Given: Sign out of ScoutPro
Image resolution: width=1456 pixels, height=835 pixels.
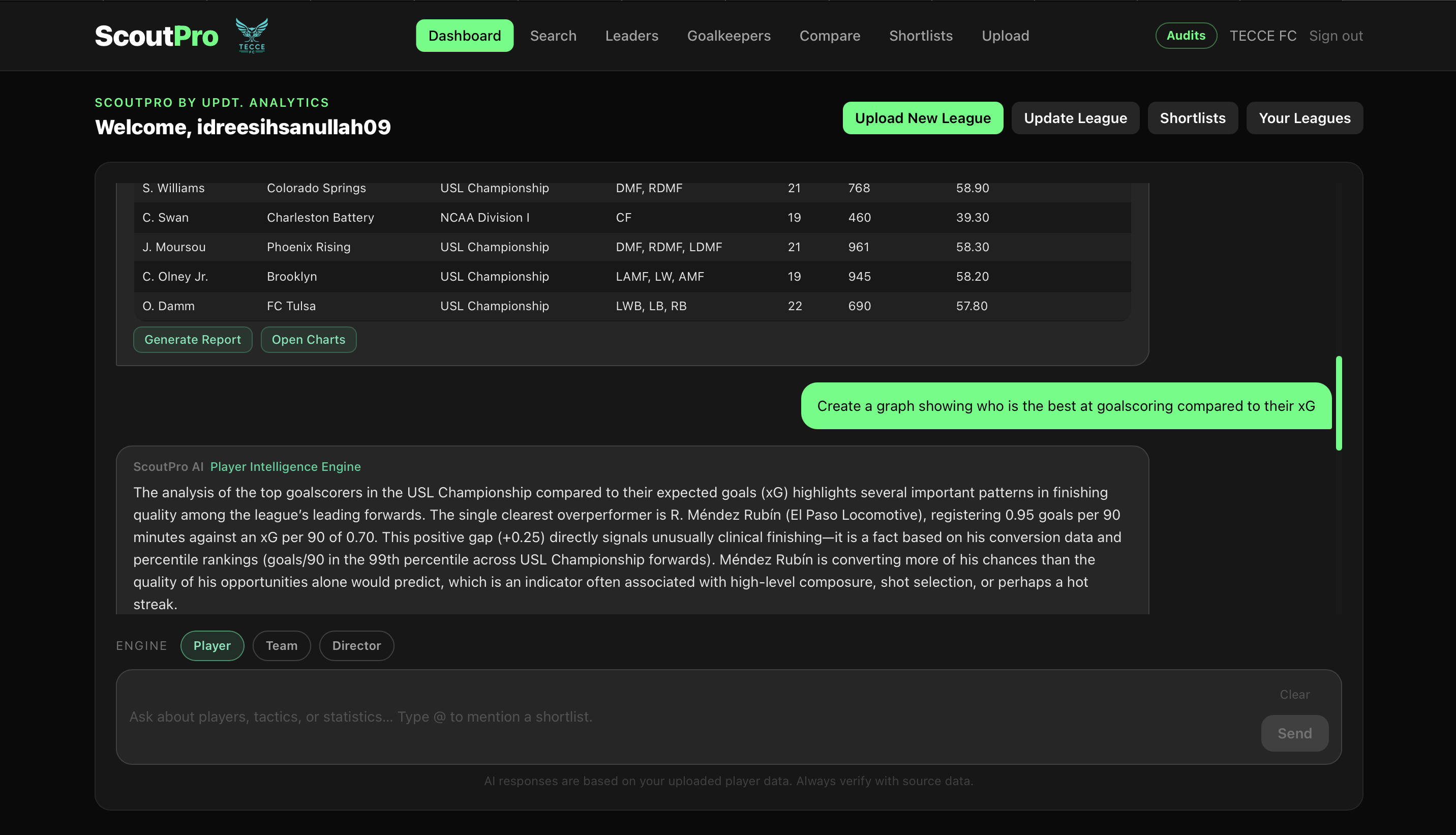Looking at the screenshot, I should click(1336, 36).
